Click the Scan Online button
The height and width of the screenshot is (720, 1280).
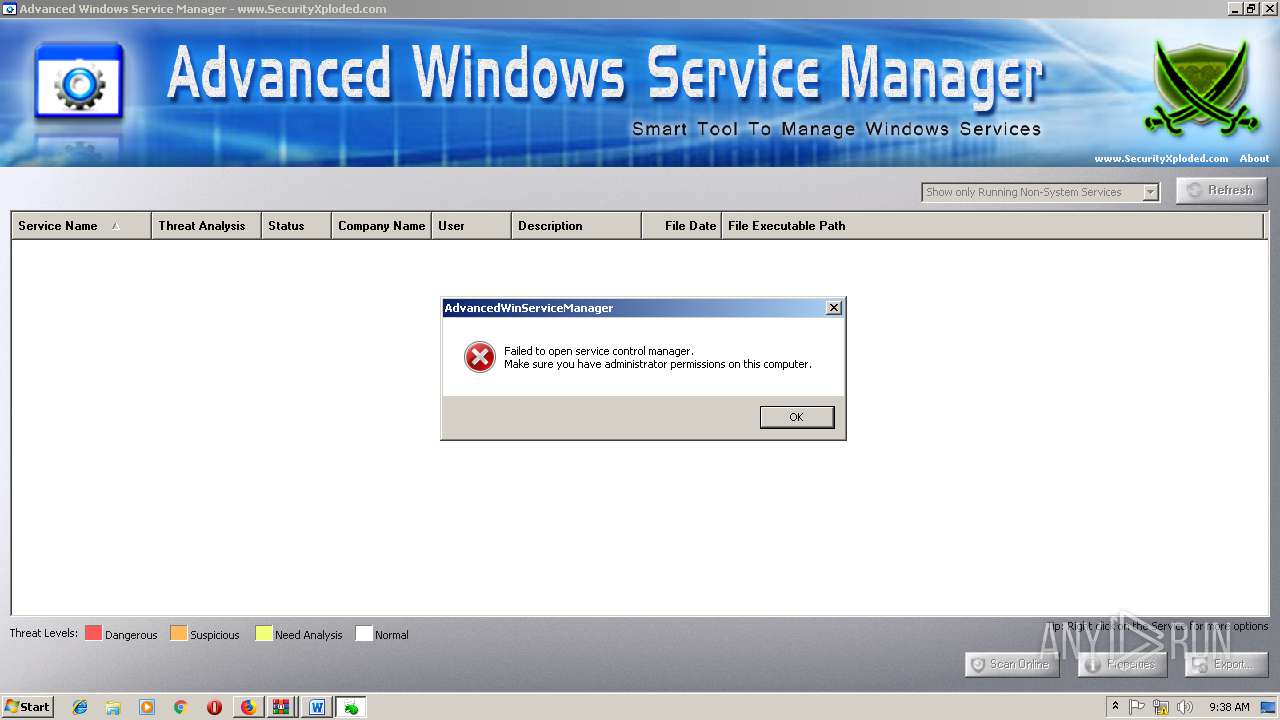click(x=1011, y=664)
